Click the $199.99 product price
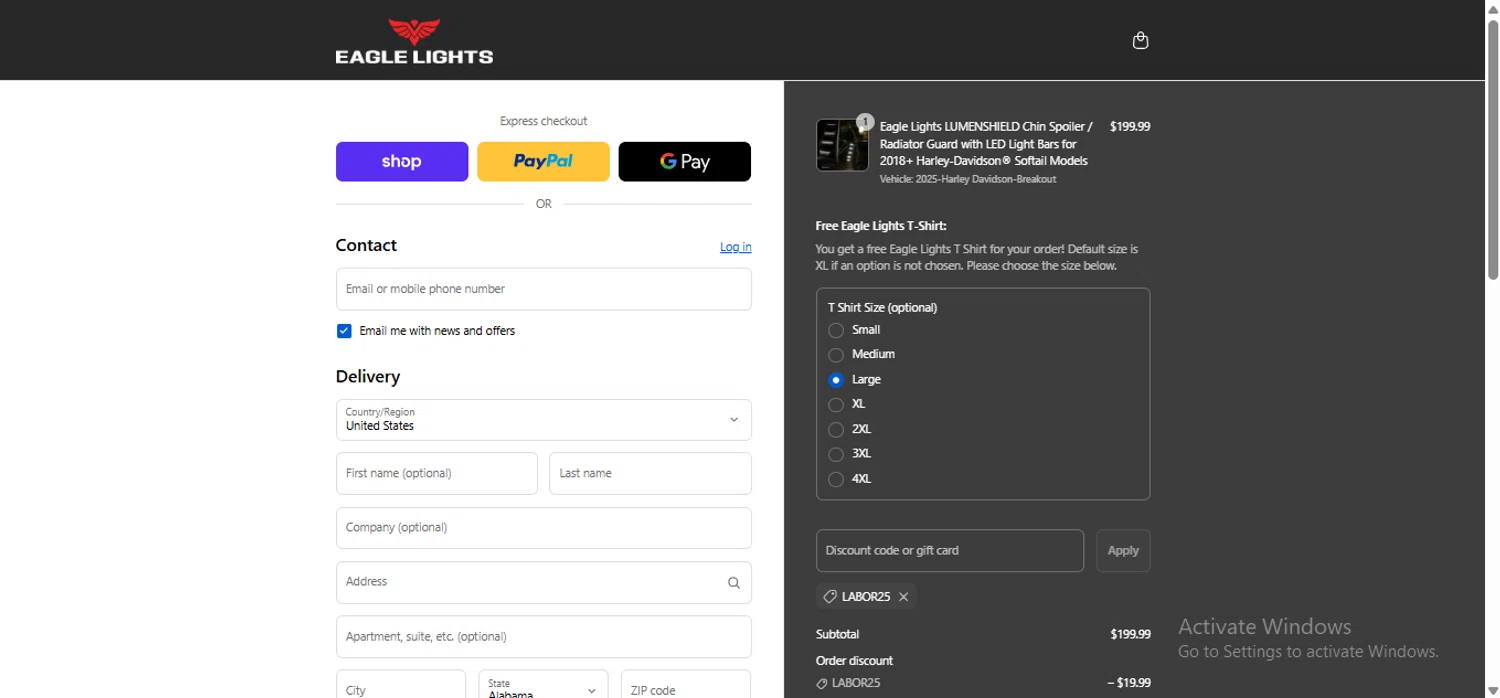Image resolution: width=1500 pixels, height=698 pixels. tap(1130, 127)
